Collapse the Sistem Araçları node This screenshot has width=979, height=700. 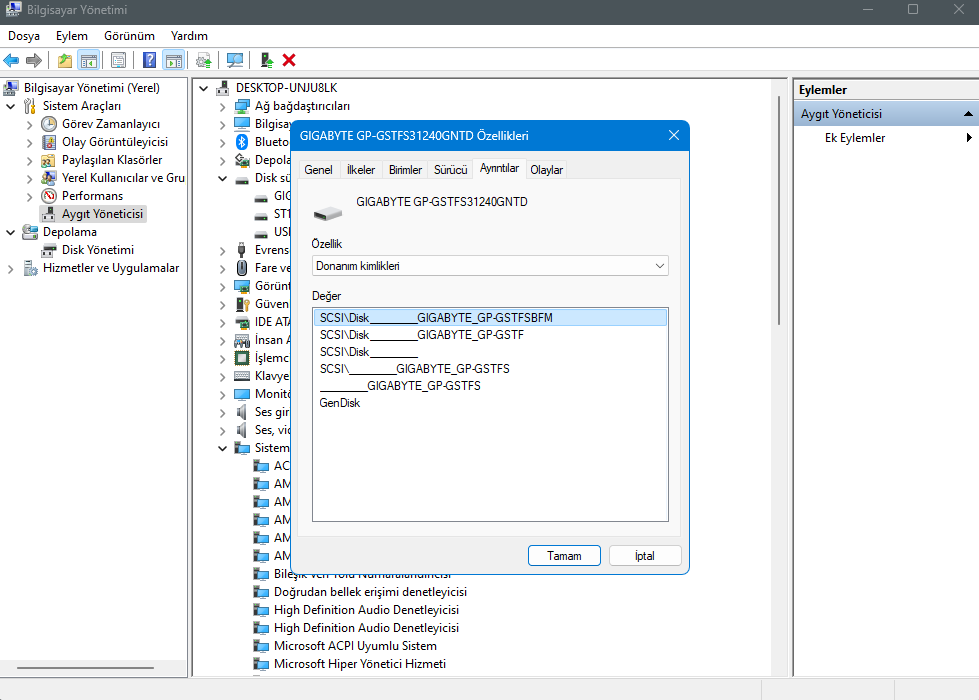click(11, 106)
